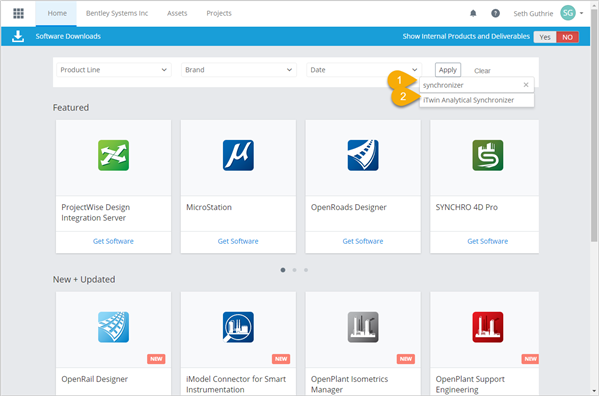Click the scrollbar down arrow

coord(594,391)
